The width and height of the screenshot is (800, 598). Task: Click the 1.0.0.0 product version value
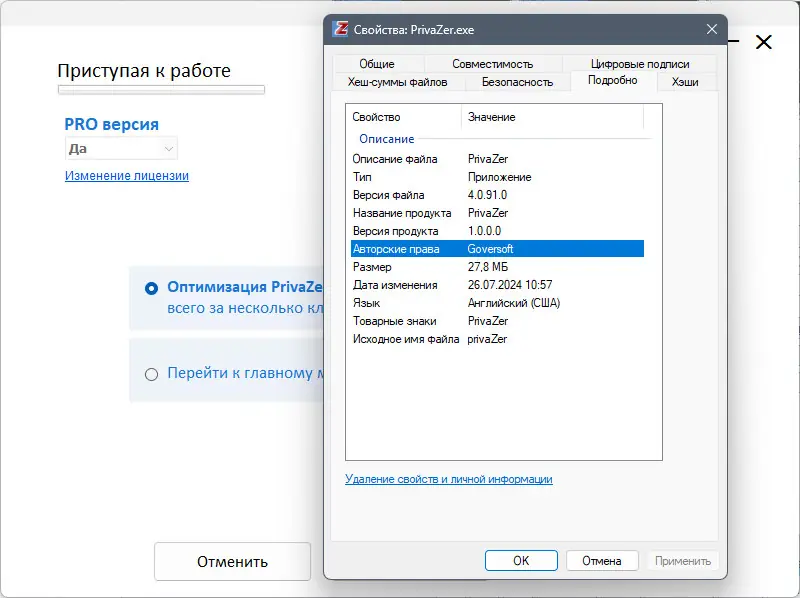click(484, 231)
